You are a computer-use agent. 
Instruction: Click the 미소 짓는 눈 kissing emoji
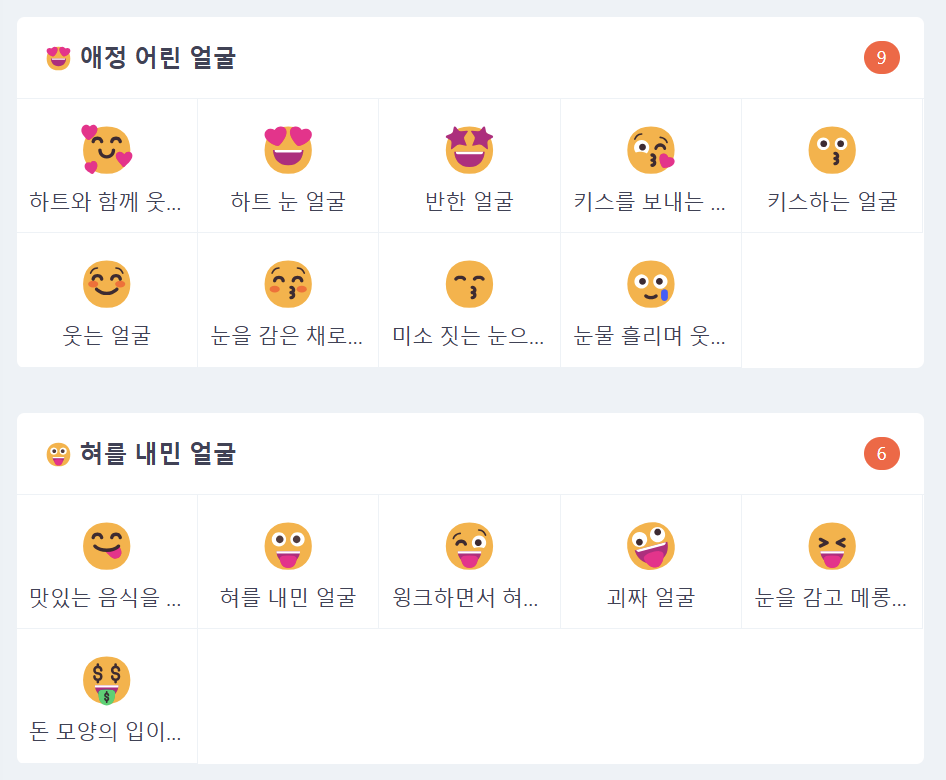[469, 283]
